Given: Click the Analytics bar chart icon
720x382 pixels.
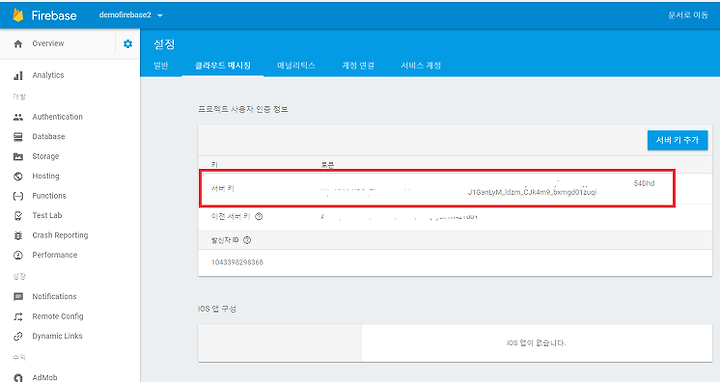Looking at the screenshot, I should (x=18, y=75).
